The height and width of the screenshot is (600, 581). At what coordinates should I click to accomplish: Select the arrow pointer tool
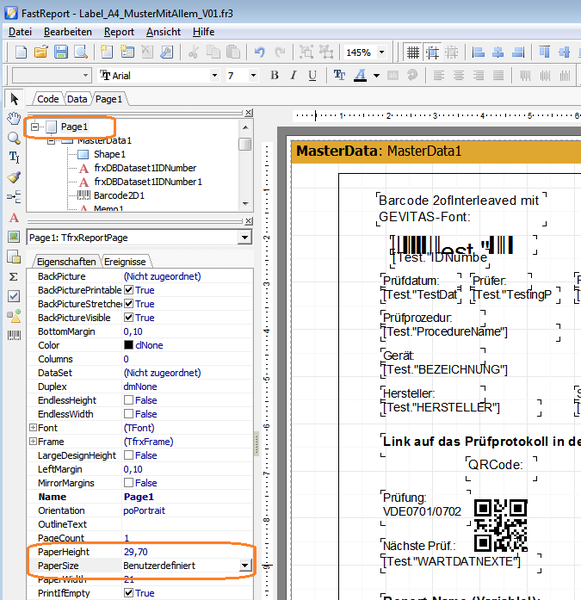coord(14,99)
